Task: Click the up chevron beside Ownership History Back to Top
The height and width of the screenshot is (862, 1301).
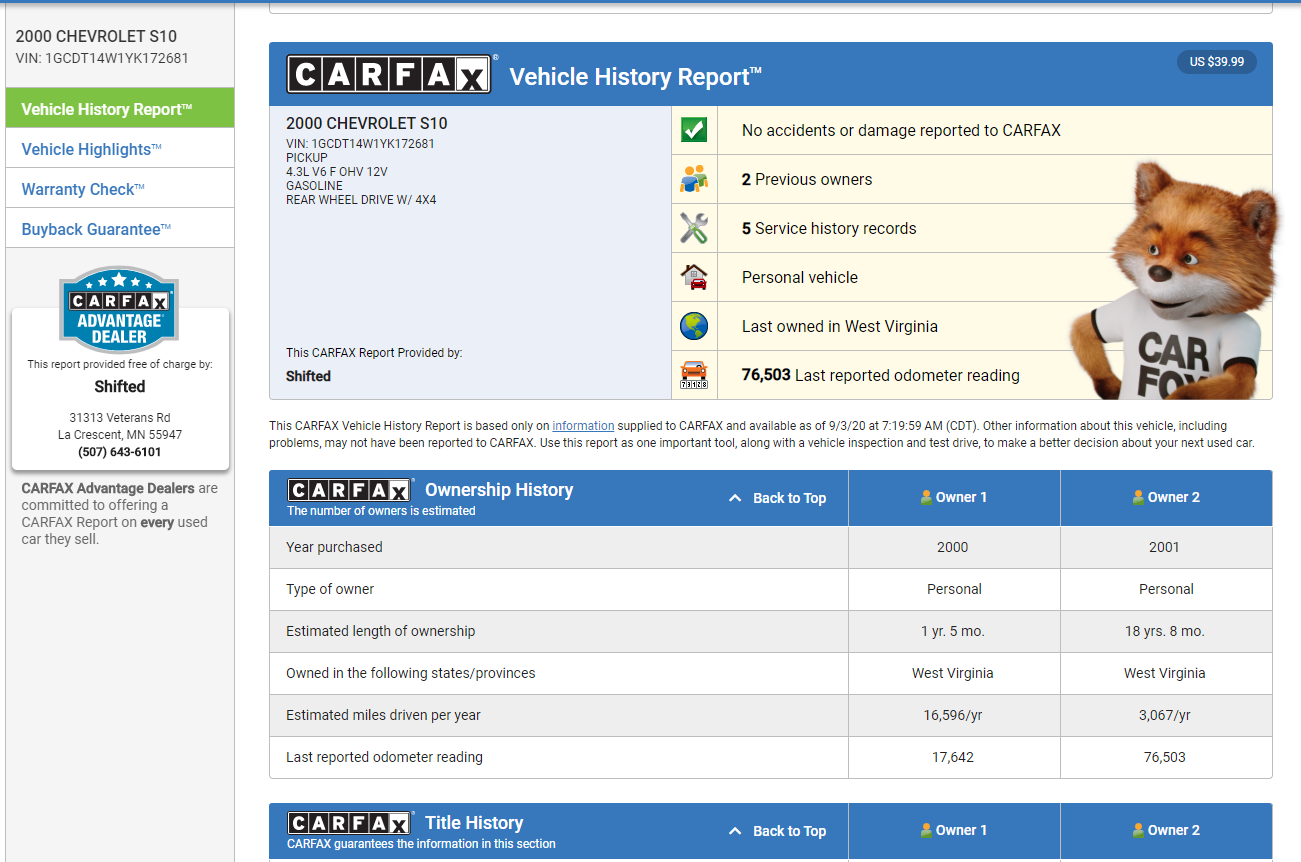Action: (x=735, y=498)
